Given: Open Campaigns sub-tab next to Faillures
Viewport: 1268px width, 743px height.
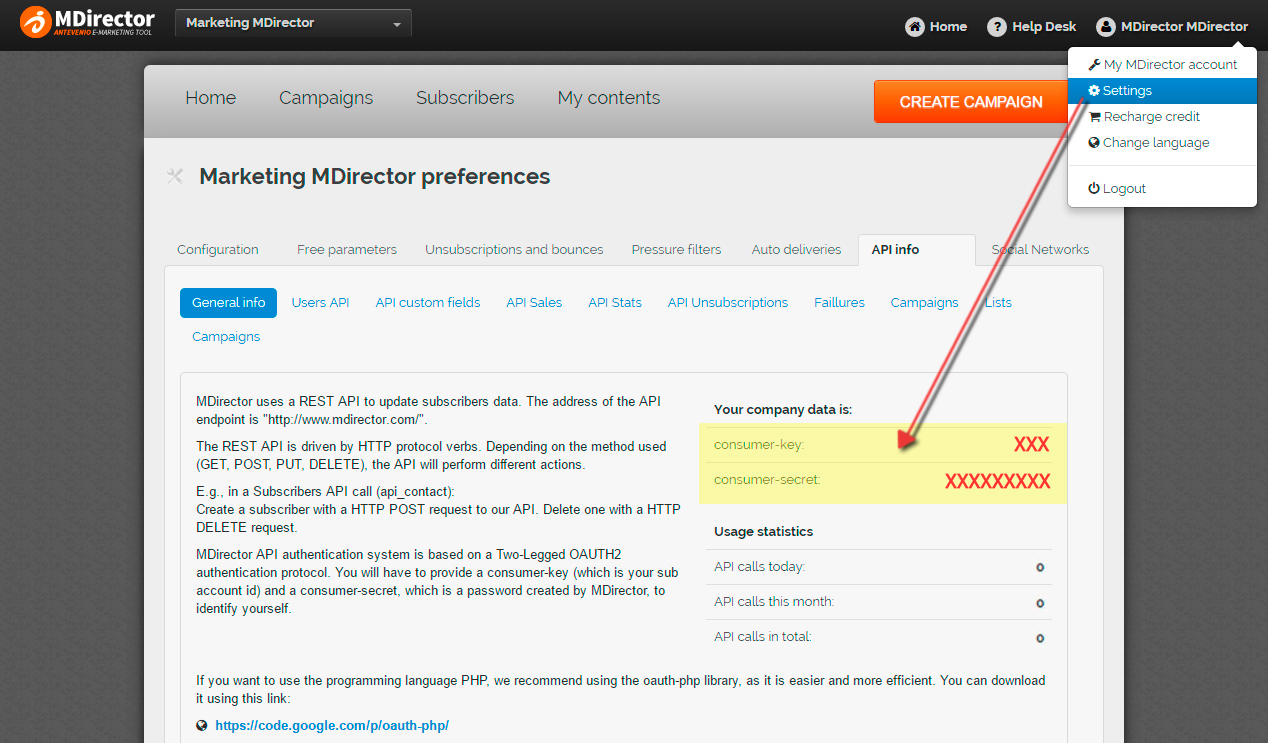Looking at the screenshot, I should coord(925,303).
